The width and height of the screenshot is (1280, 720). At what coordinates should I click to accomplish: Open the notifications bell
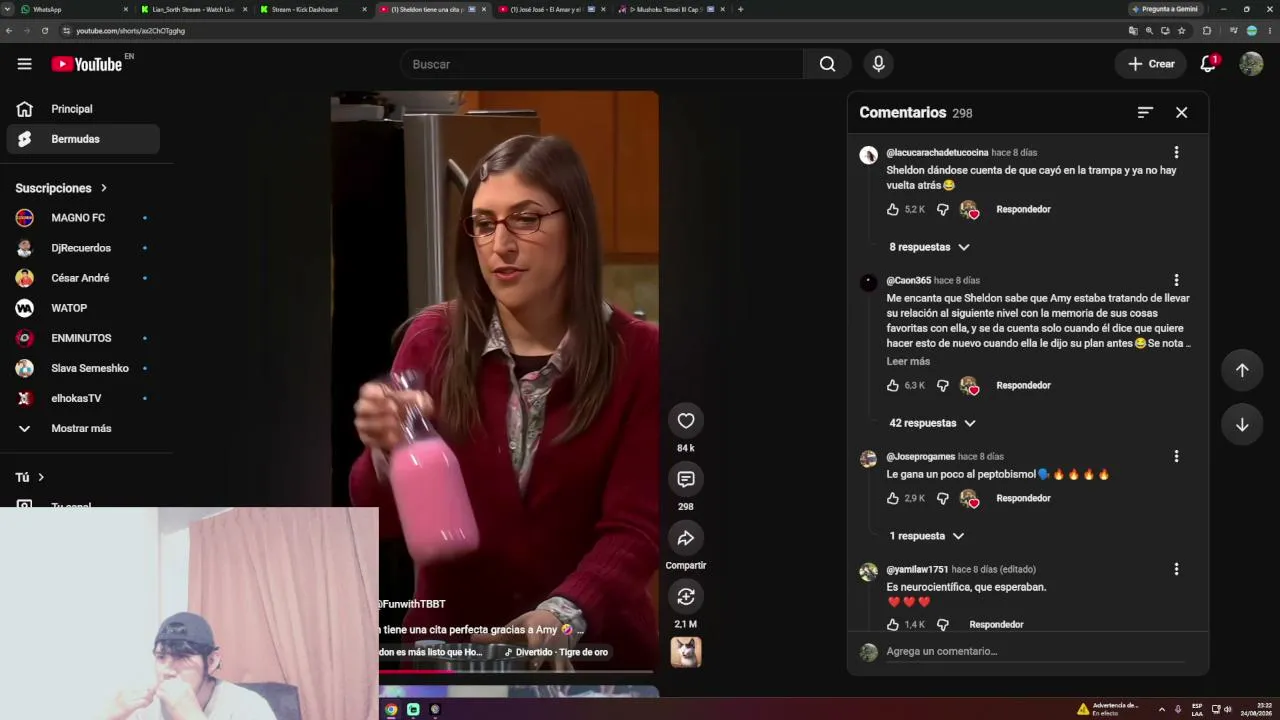click(x=1208, y=64)
